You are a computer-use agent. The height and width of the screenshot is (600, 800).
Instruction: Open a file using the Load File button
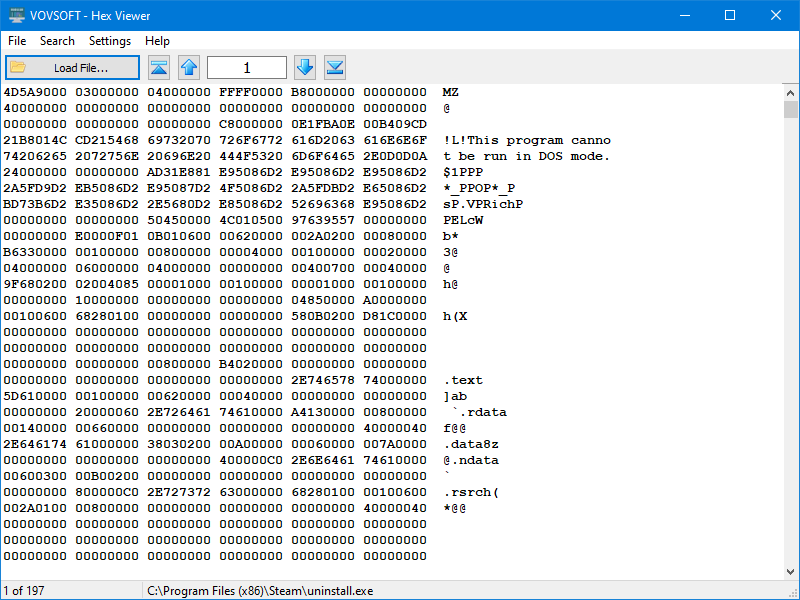(x=71, y=67)
